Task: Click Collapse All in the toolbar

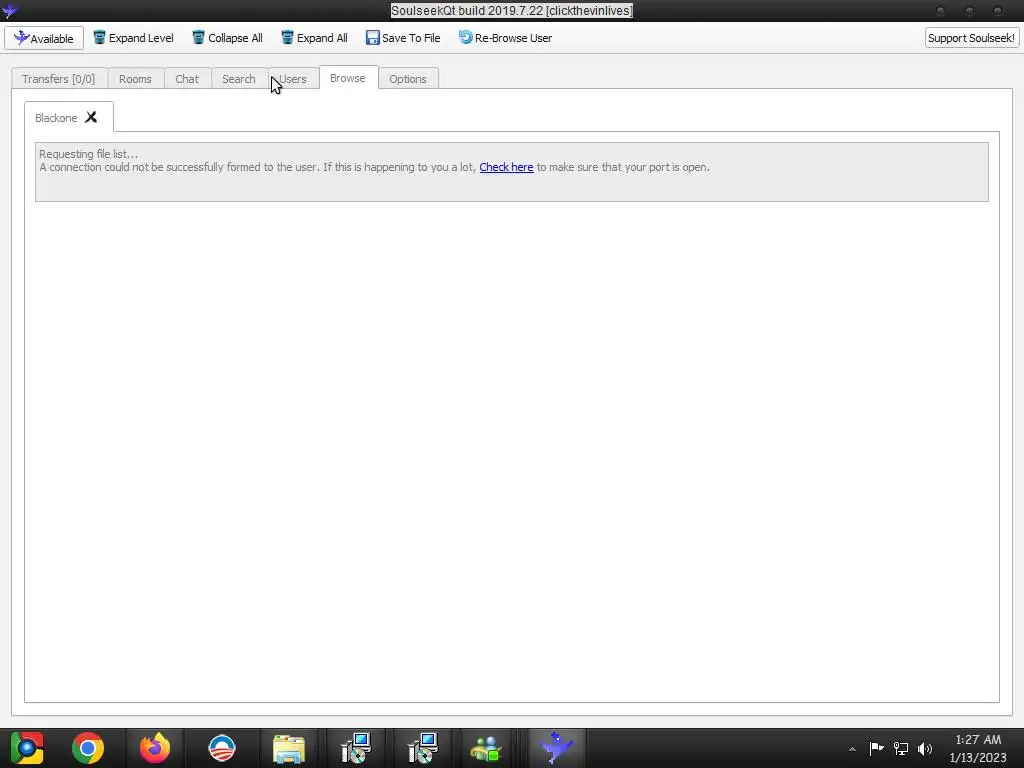Action: tap(227, 38)
